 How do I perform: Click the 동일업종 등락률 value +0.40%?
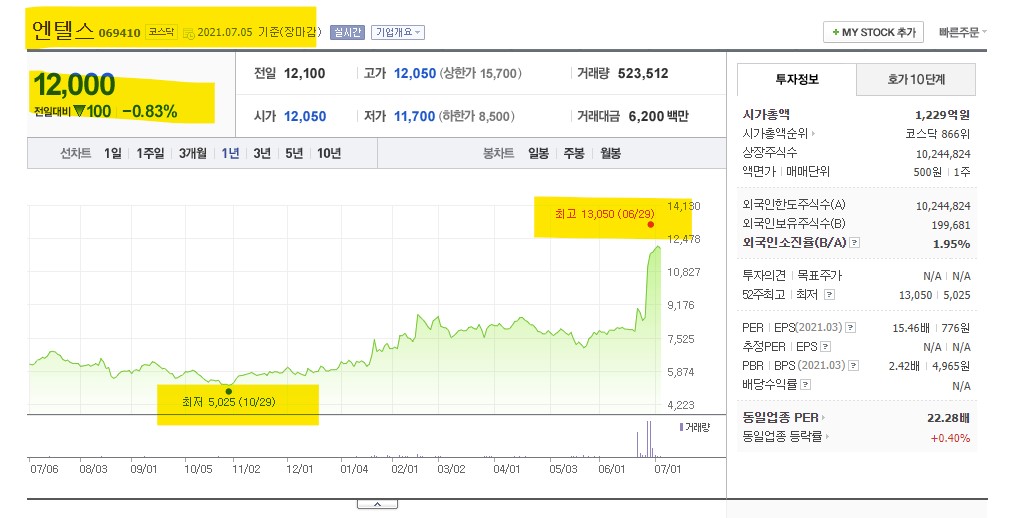coord(950,438)
